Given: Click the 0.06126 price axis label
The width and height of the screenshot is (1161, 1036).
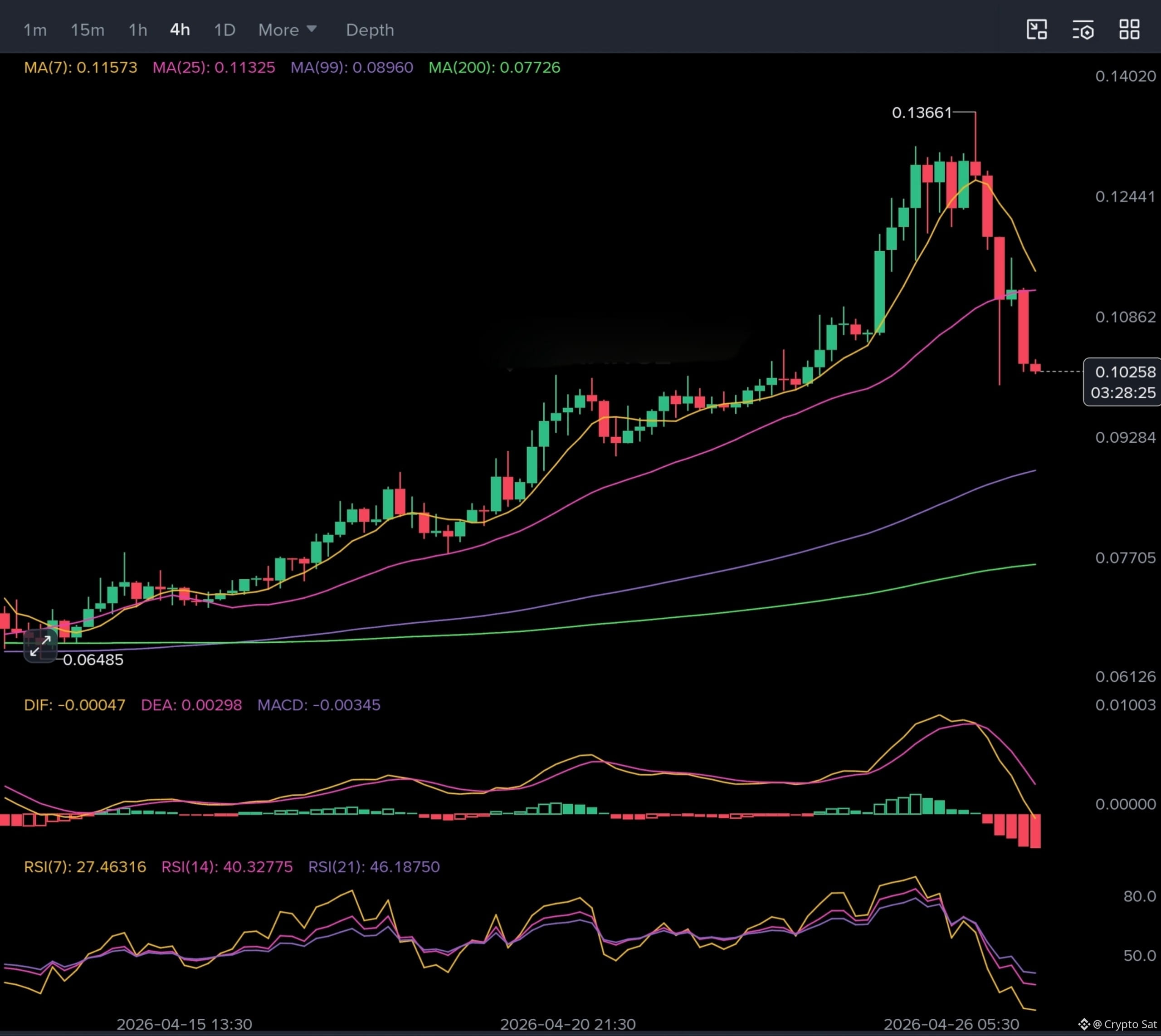Looking at the screenshot, I should (1125, 676).
